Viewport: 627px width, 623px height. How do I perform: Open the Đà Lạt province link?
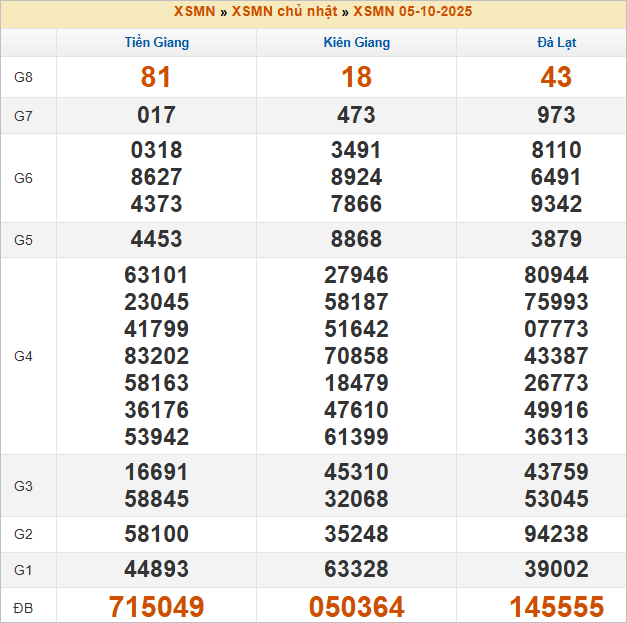(x=556, y=43)
